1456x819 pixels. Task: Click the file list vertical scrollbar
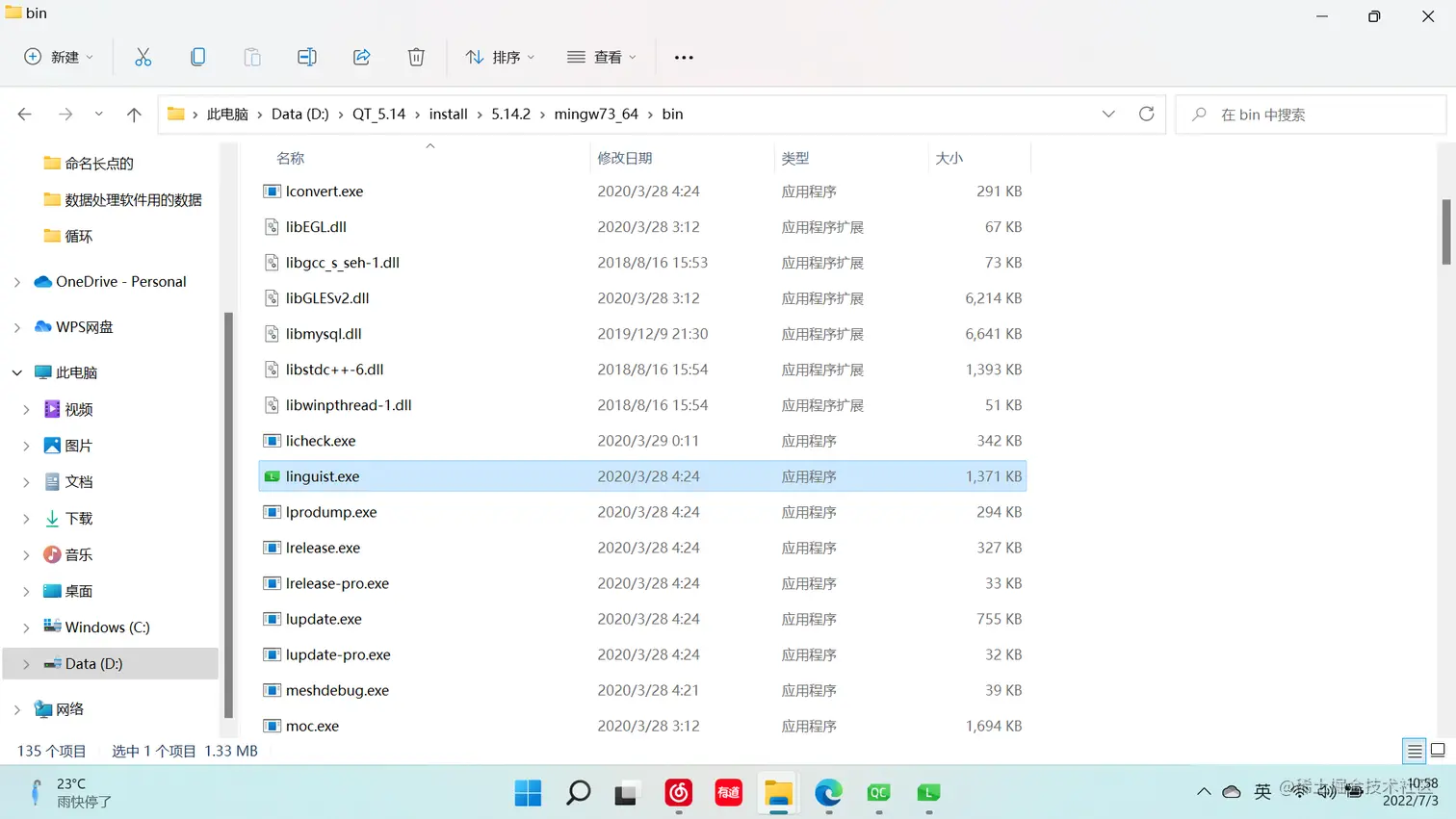tap(1445, 231)
